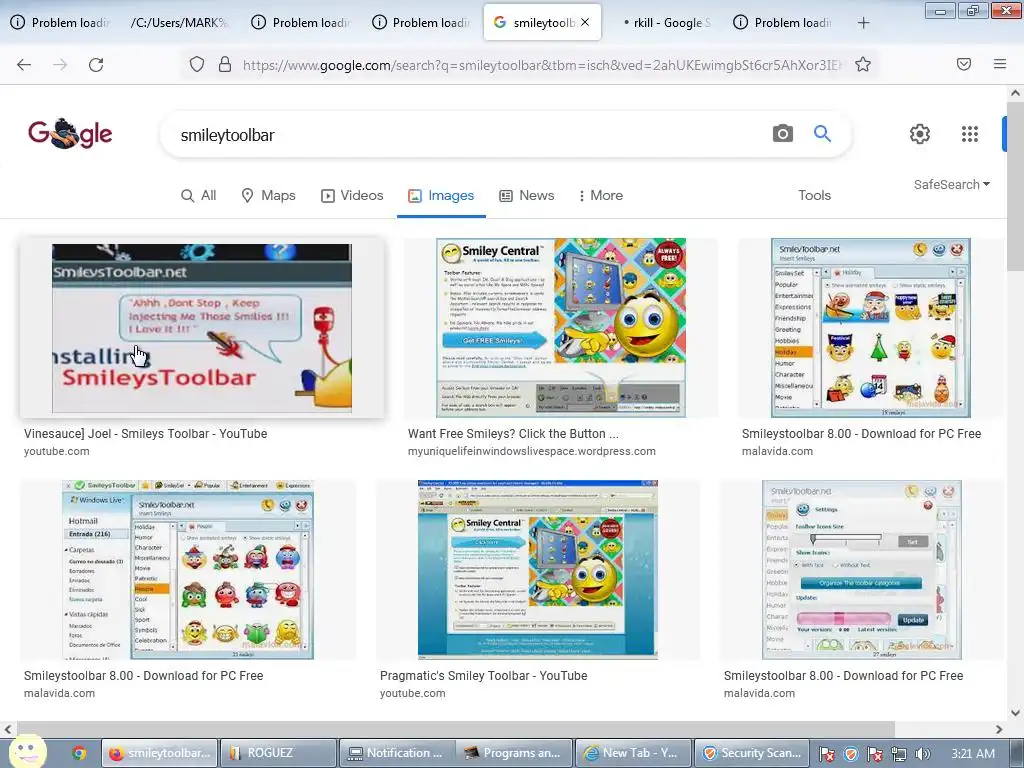Open Vinesauce Joel Smileys Toolbar thumbnail

pyautogui.click(x=202, y=328)
